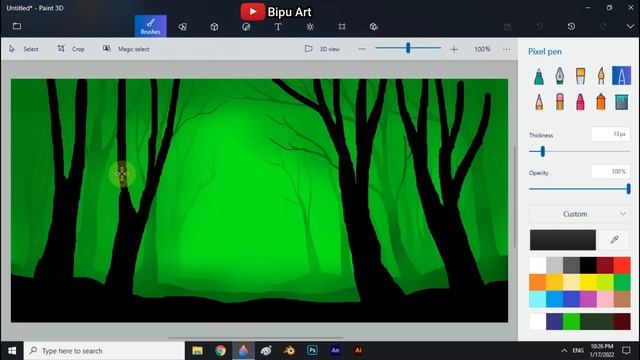
Task: Expand the top bar chevron
Action: coord(630,27)
